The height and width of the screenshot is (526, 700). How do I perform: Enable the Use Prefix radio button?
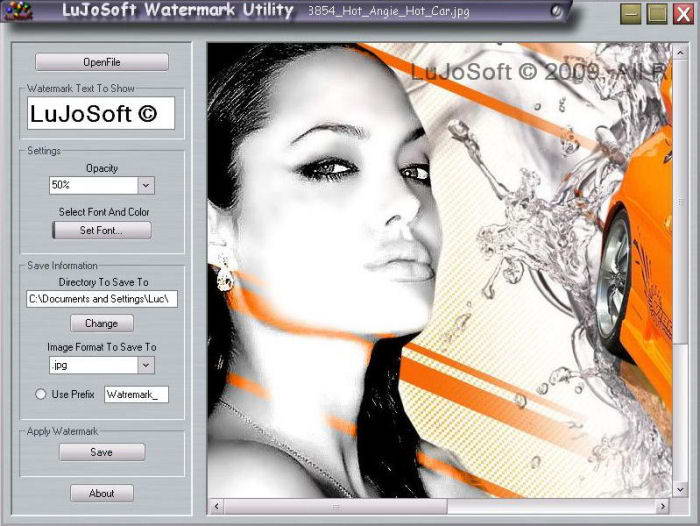41,394
